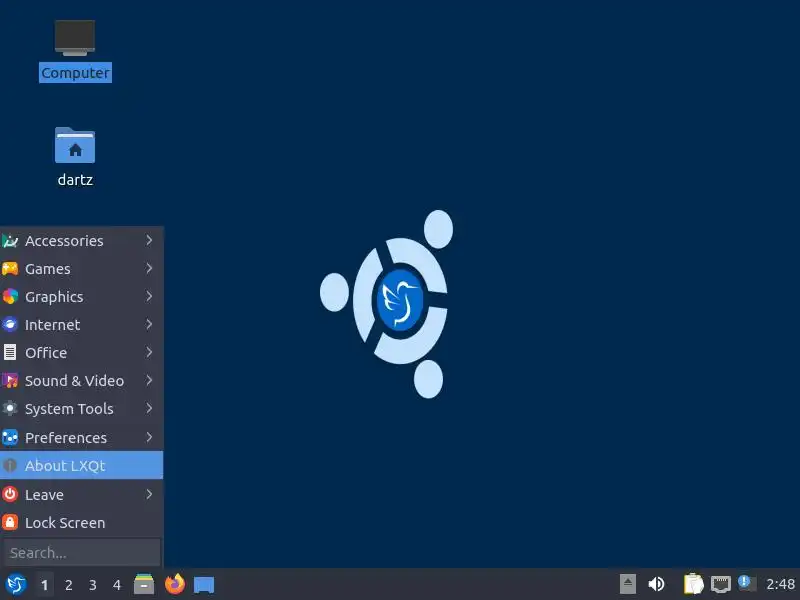Click the About LXQt info icon
The width and height of the screenshot is (800, 600).
[x=10, y=465]
